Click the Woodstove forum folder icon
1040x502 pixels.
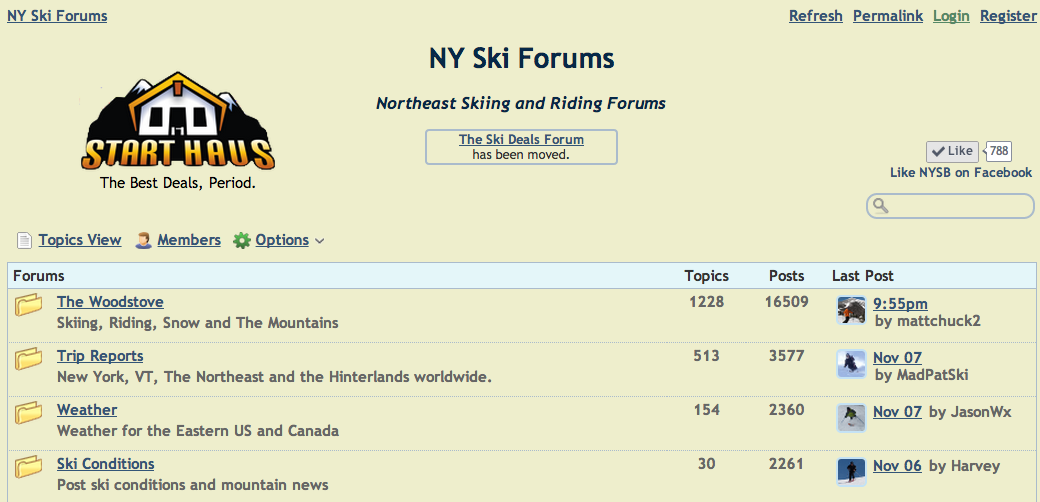[29, 305]
